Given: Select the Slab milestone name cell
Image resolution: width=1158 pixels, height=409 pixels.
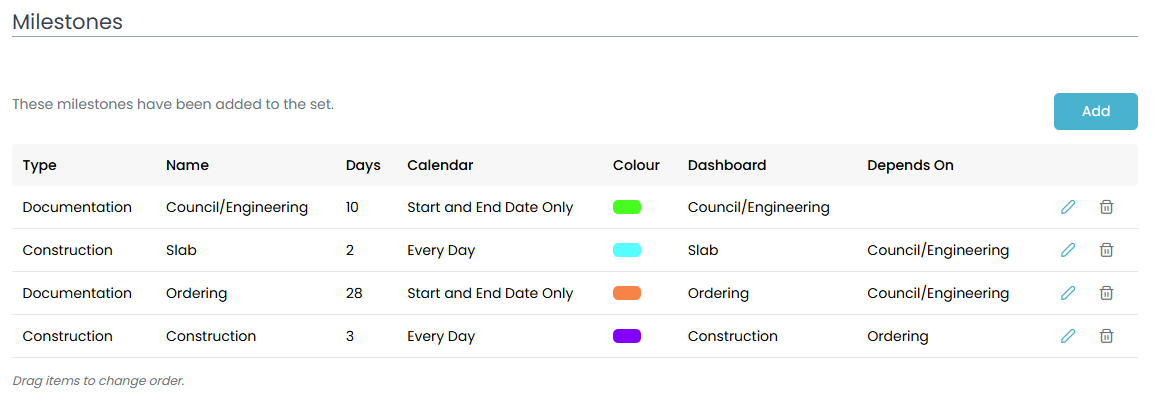Looking at the screenshot, I should click(x=182, y=250).
